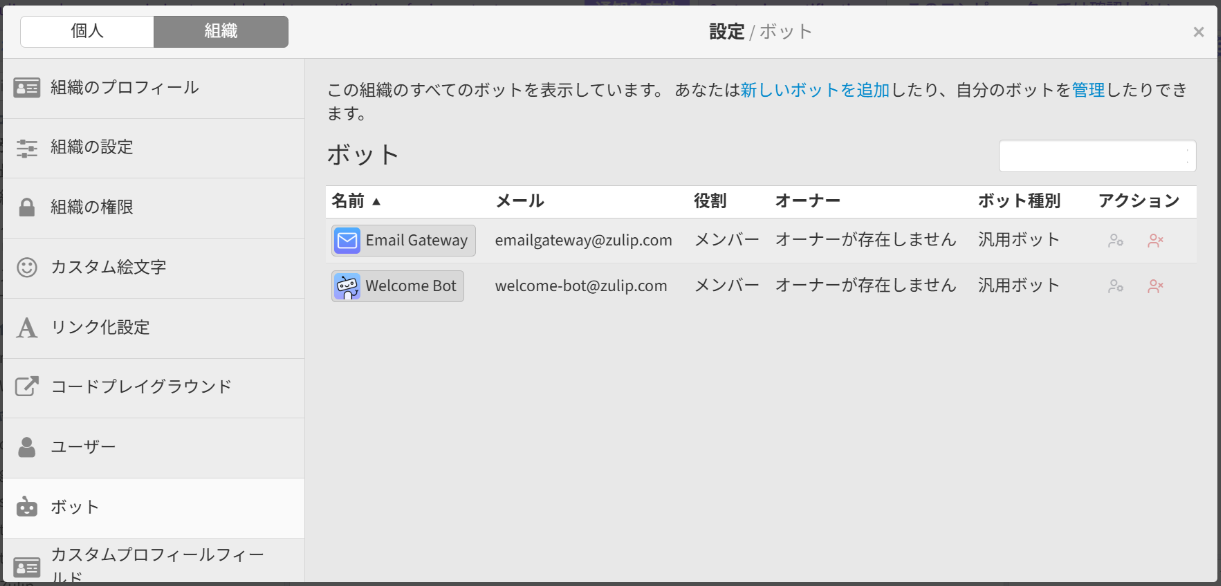Click deactivate bot icon for Welcome Bot

click(x=1155, y=287)
